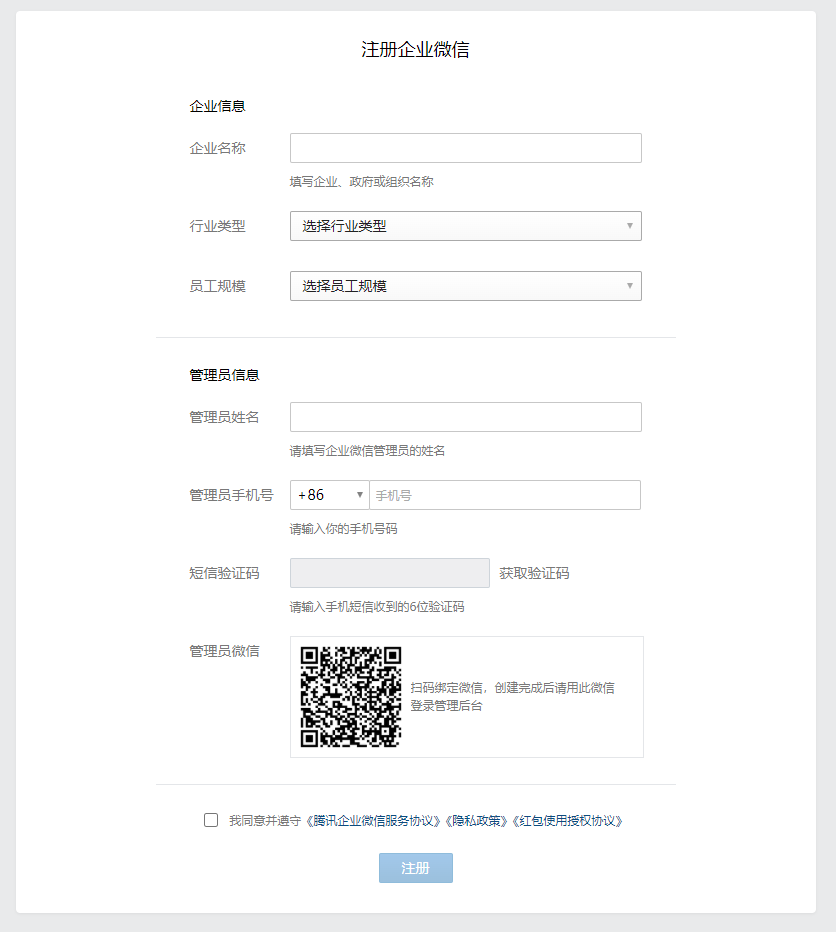The image size is (836, 932).
Task: Click 获取验证码 to request the code
Action: tap(534, 573)
